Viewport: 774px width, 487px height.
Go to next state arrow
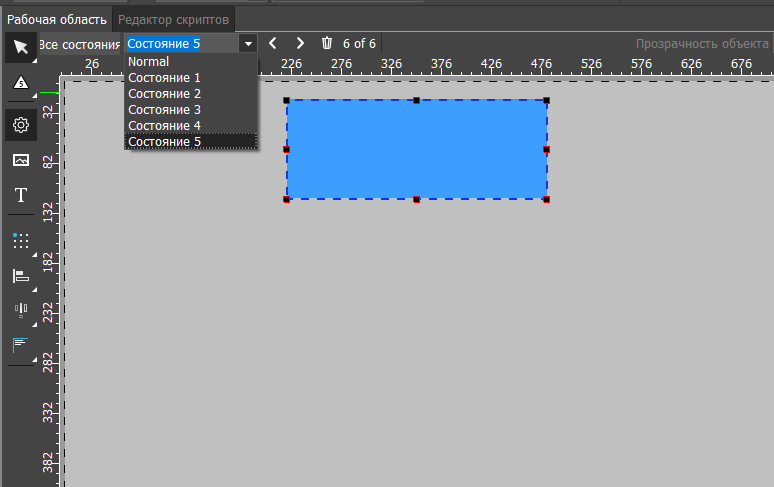click(300, 44)
